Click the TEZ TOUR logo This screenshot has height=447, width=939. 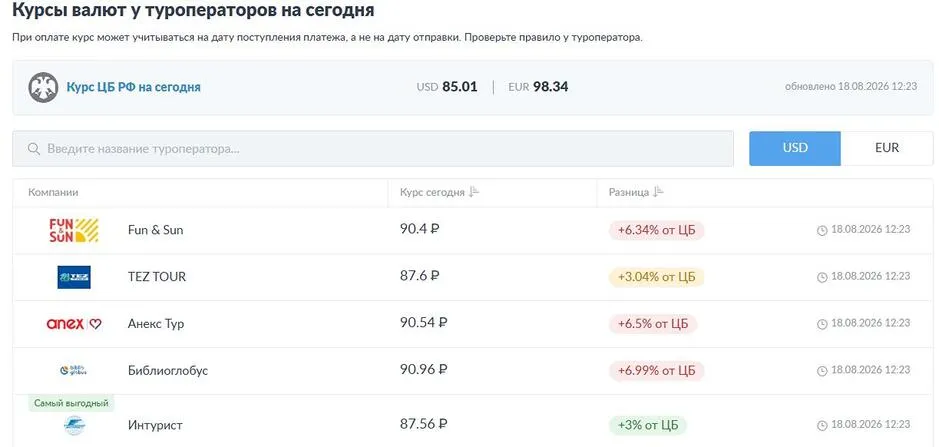point(74,277)
